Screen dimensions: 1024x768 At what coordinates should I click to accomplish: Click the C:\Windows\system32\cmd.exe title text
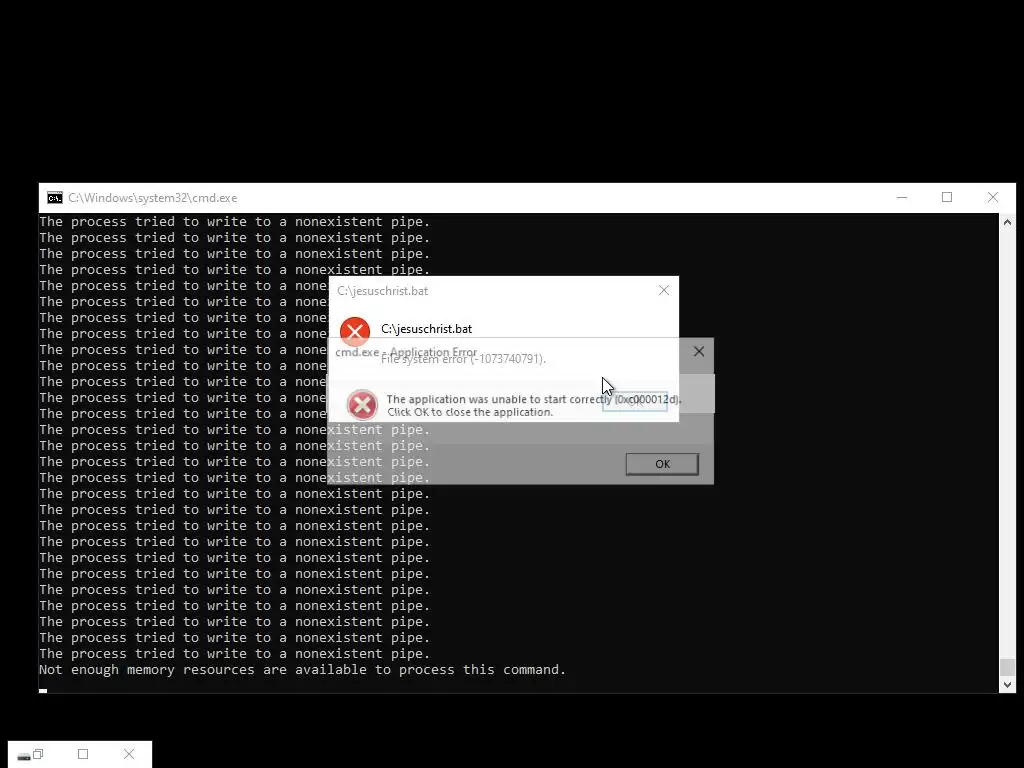coord(153,198)
